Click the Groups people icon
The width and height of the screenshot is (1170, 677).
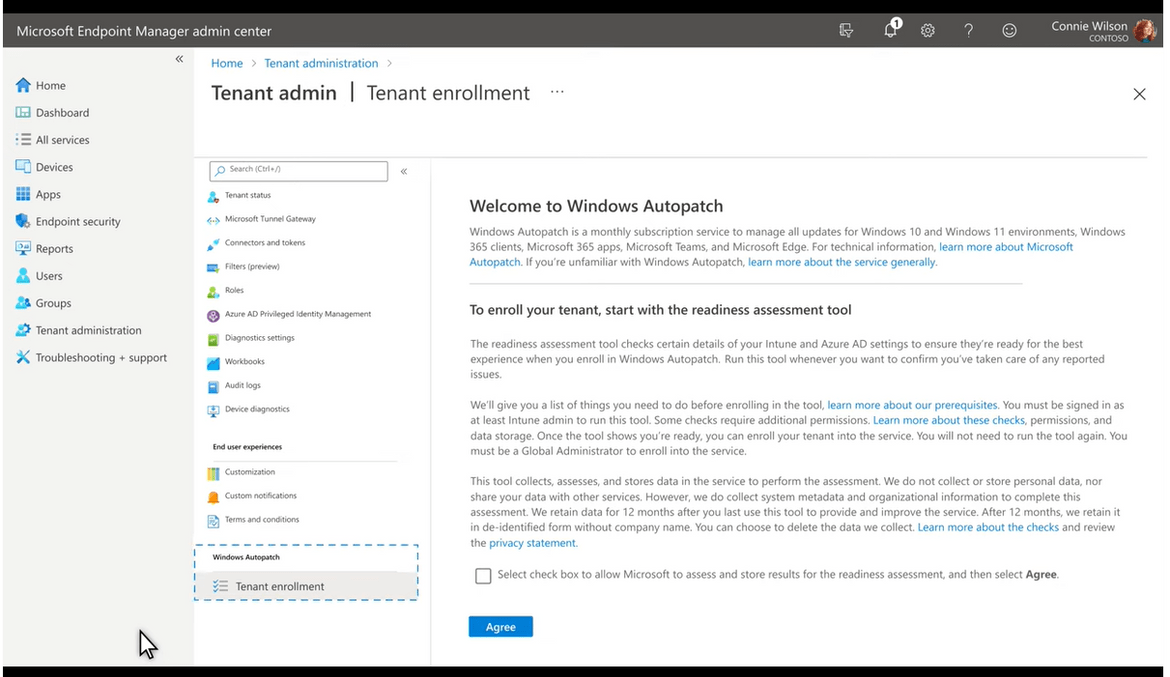pos(23,303)
